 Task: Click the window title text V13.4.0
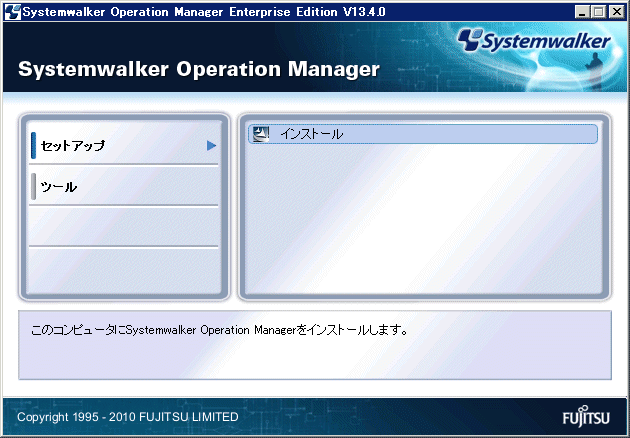coord(364,12)
